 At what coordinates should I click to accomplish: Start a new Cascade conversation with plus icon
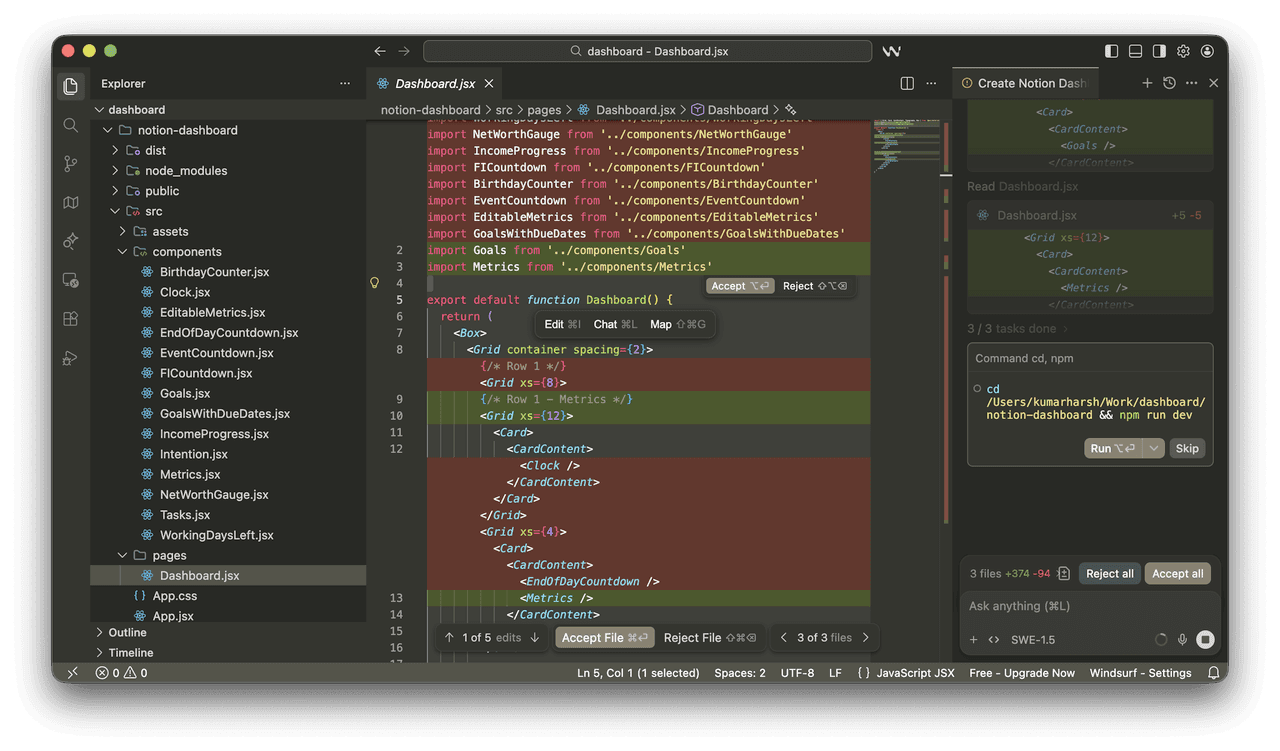click(x=1147, y=83)
